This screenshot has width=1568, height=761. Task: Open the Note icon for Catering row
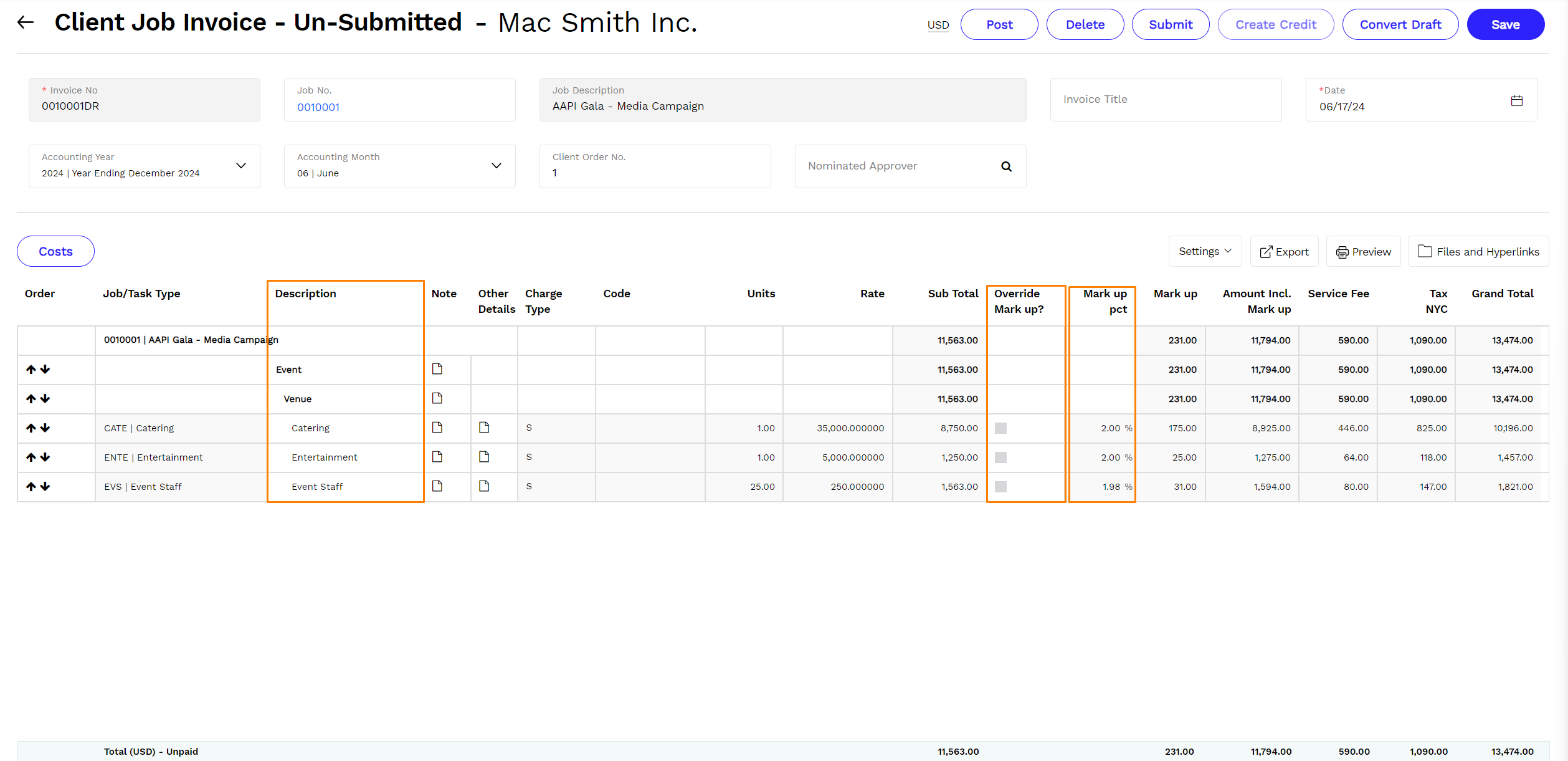[x=437, y=428]
